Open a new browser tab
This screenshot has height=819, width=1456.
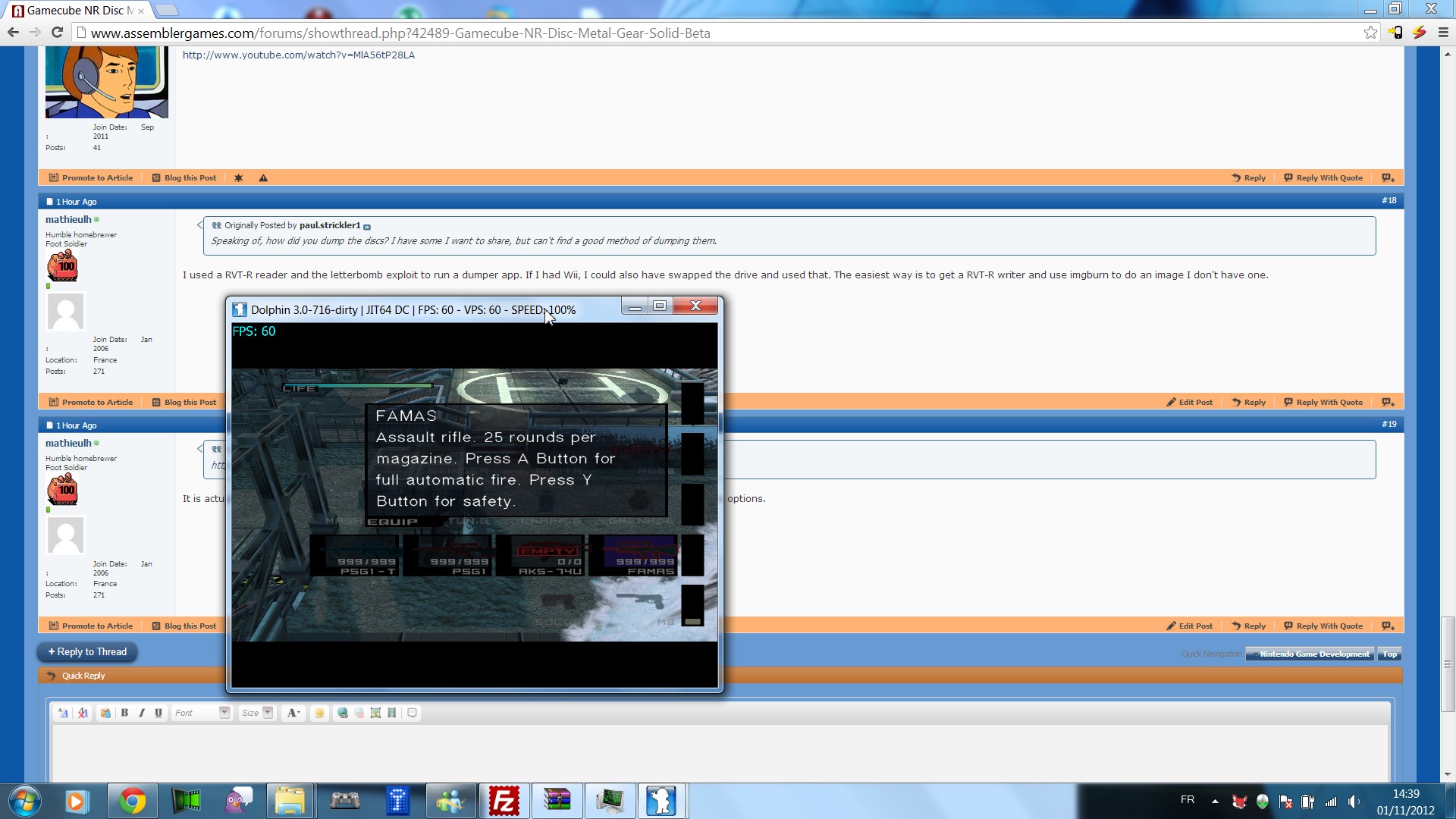[167, 10]
